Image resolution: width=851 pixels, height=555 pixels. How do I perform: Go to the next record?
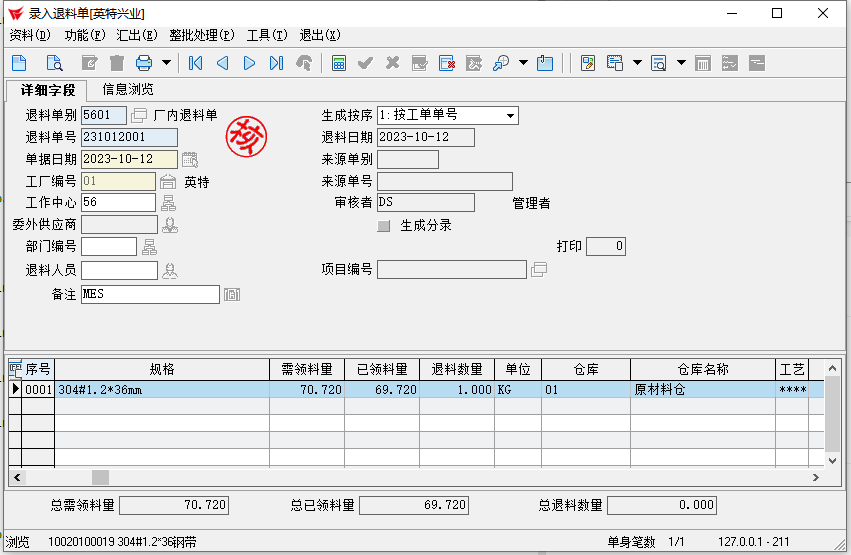249,63
